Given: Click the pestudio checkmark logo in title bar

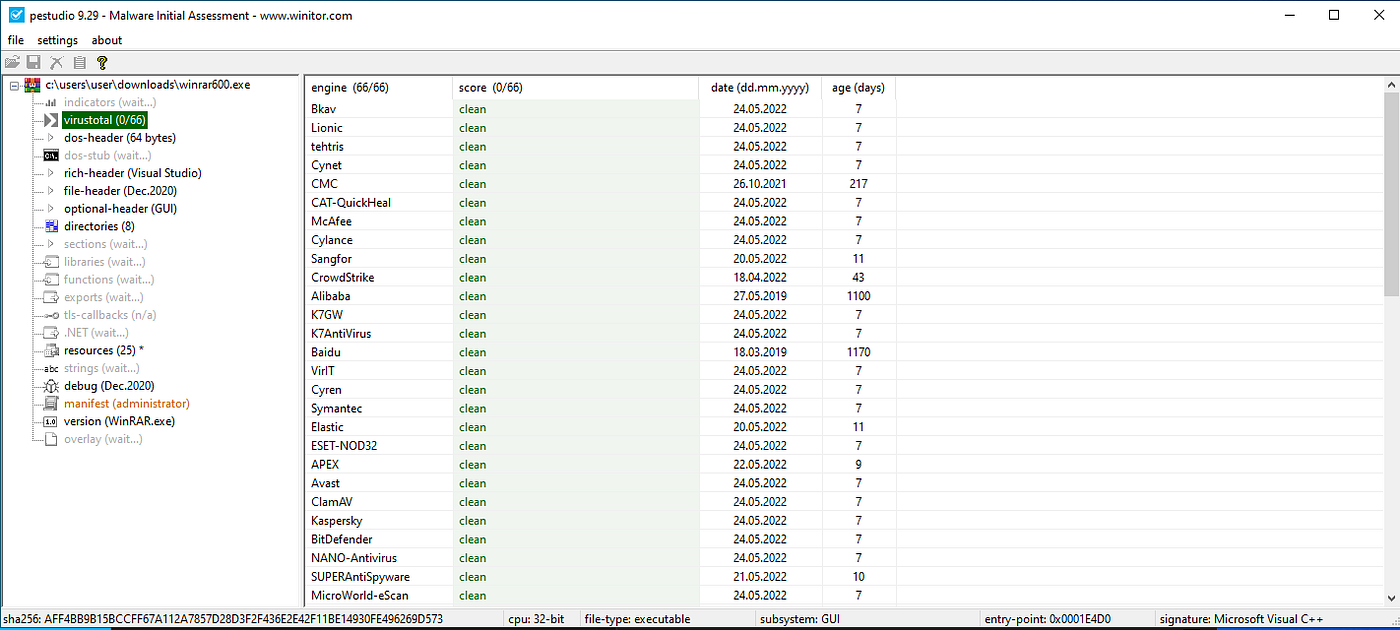Looking at the screenshot, I should [x=16, y=15].
